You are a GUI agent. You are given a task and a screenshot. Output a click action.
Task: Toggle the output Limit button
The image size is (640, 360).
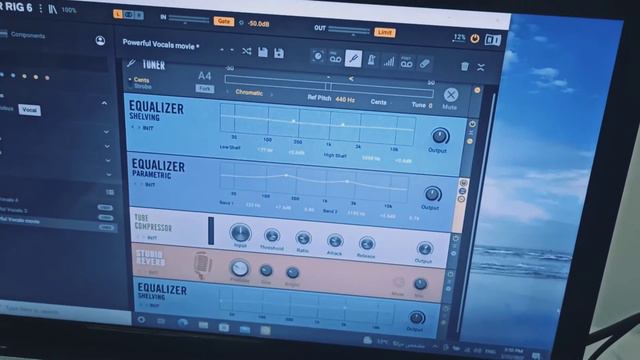pyautogui.click(x=384, y=32)
